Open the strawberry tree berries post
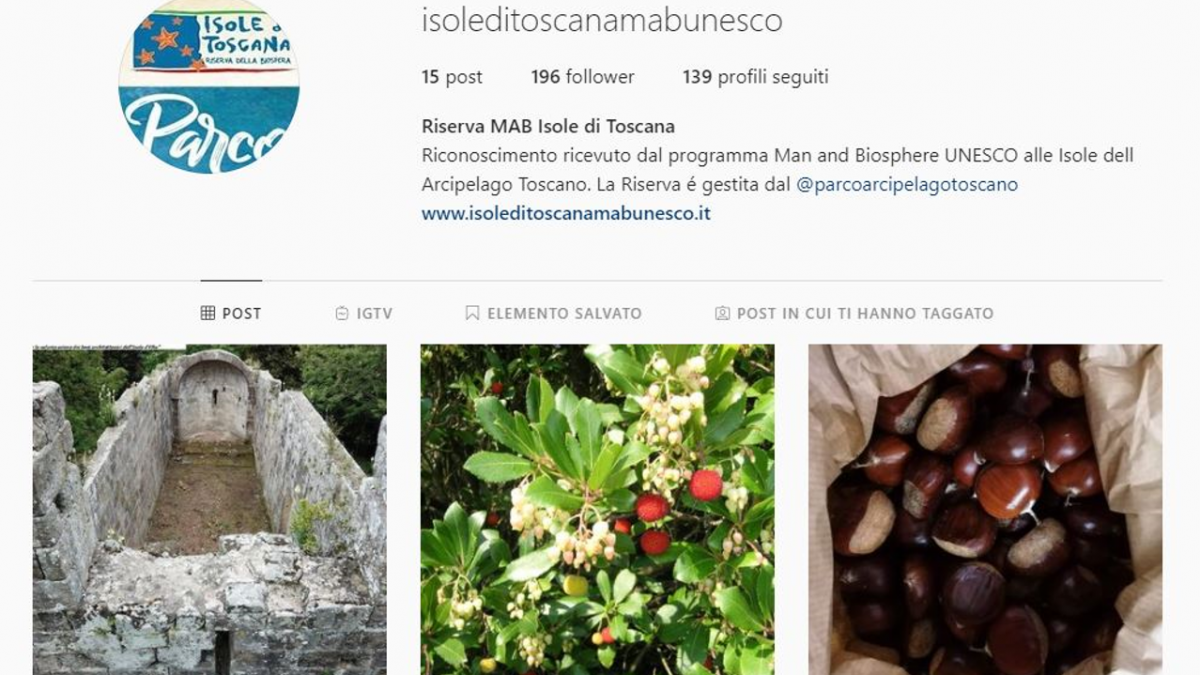 click(597, 510)
